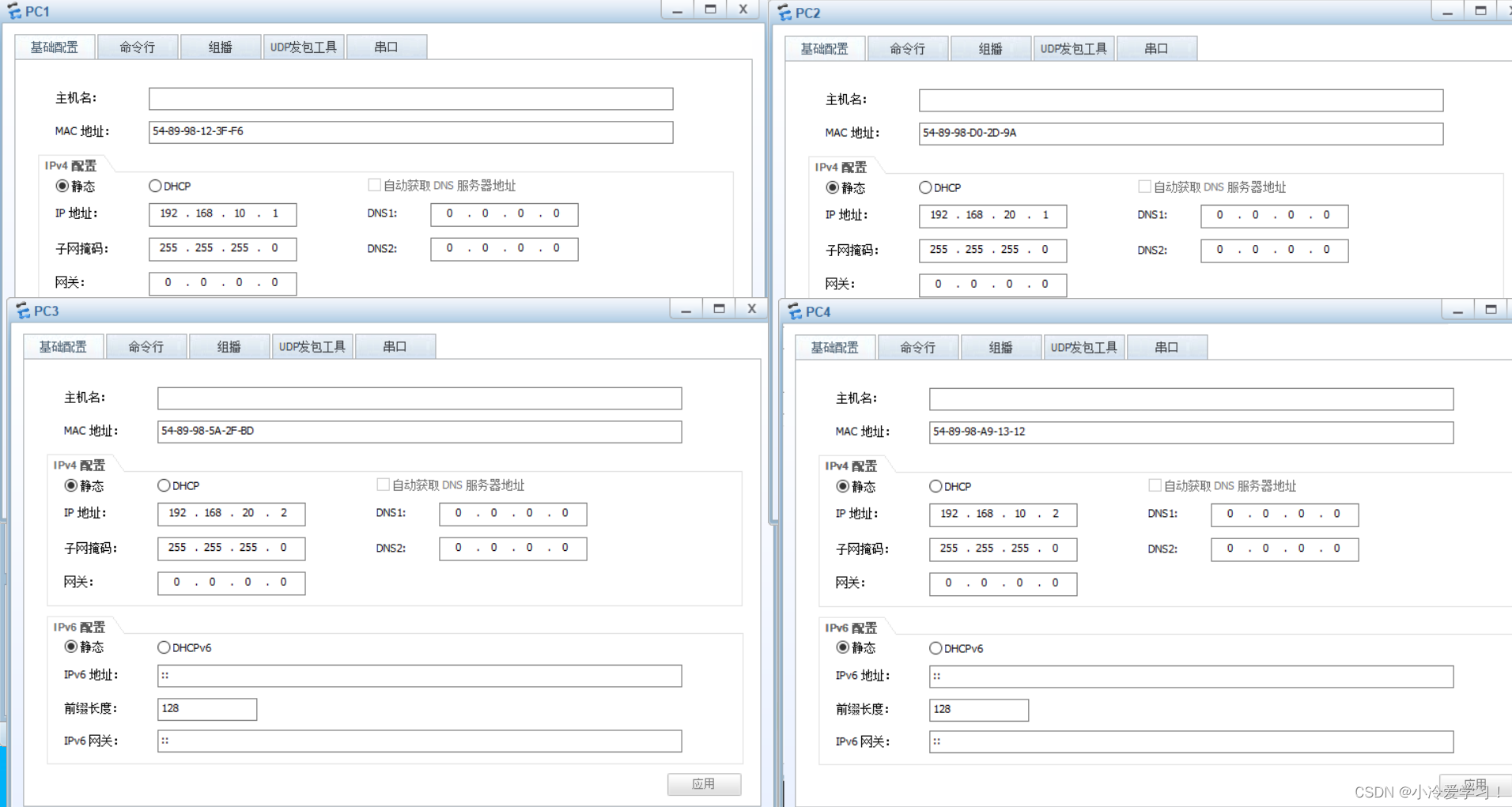Maximize the PC4 window
1512x807 pixels.
(1491, 310)
